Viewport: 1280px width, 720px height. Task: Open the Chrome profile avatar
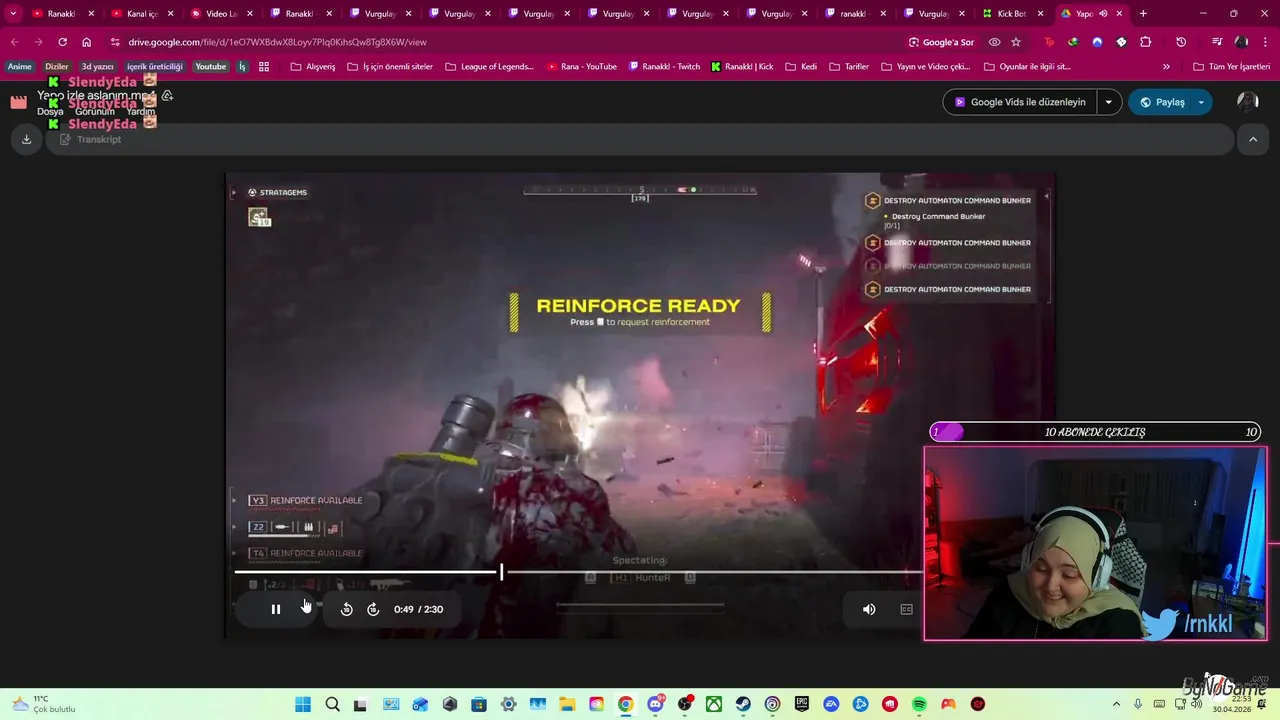1241,42
